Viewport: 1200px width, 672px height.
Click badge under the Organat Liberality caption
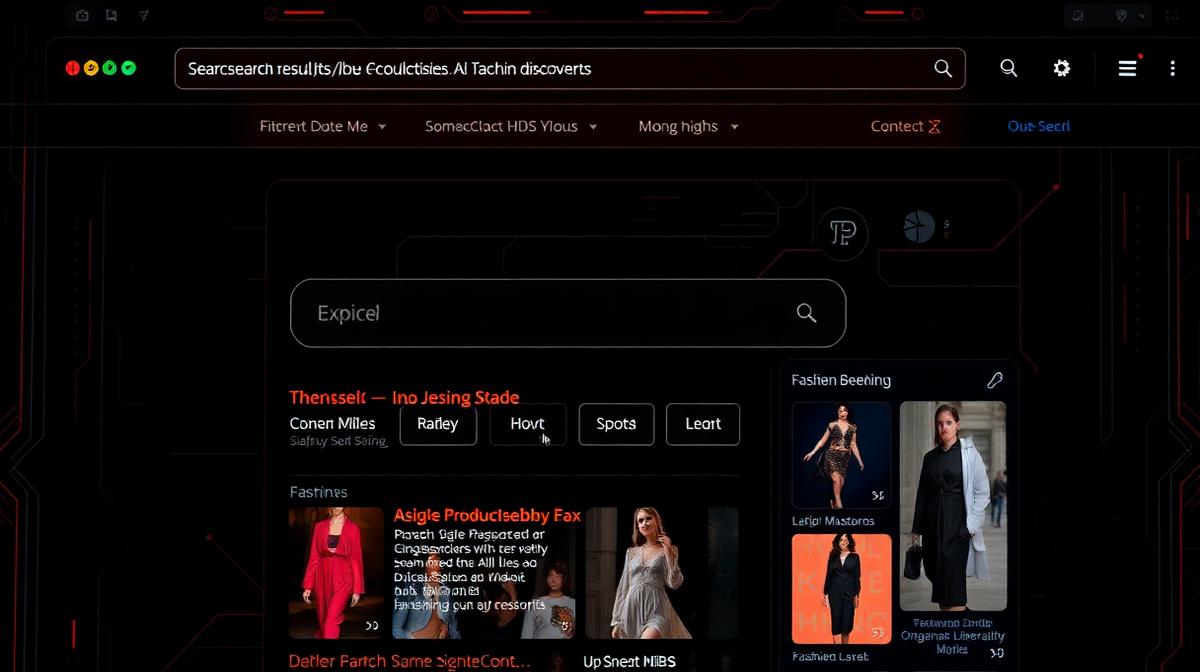coord(996,653)
